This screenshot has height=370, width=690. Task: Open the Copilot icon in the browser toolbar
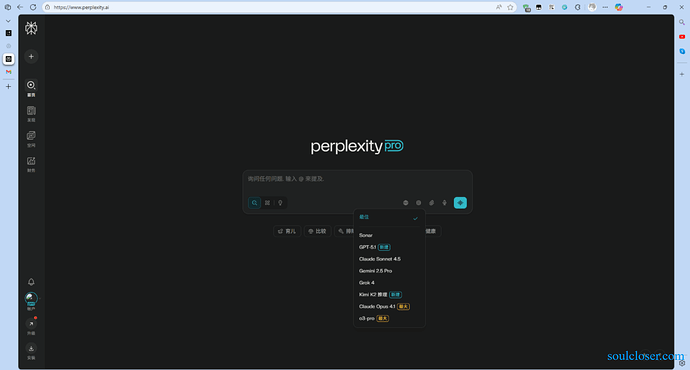619,7
